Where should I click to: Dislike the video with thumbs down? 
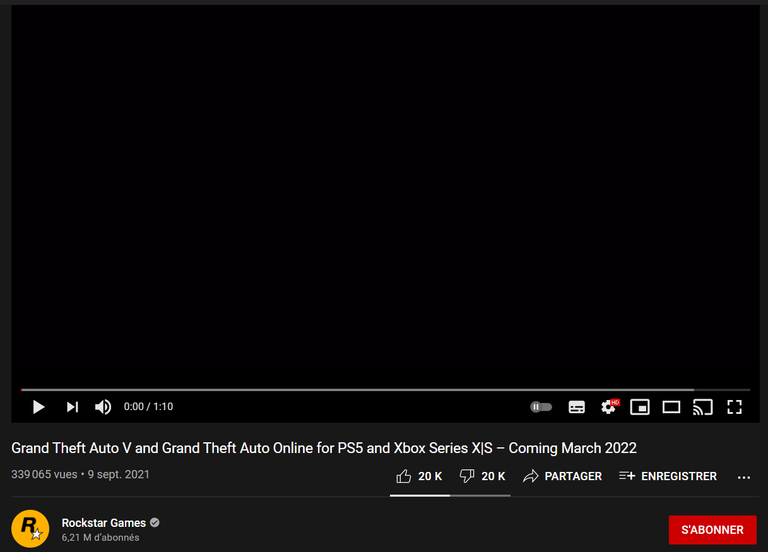click(482, 476)
